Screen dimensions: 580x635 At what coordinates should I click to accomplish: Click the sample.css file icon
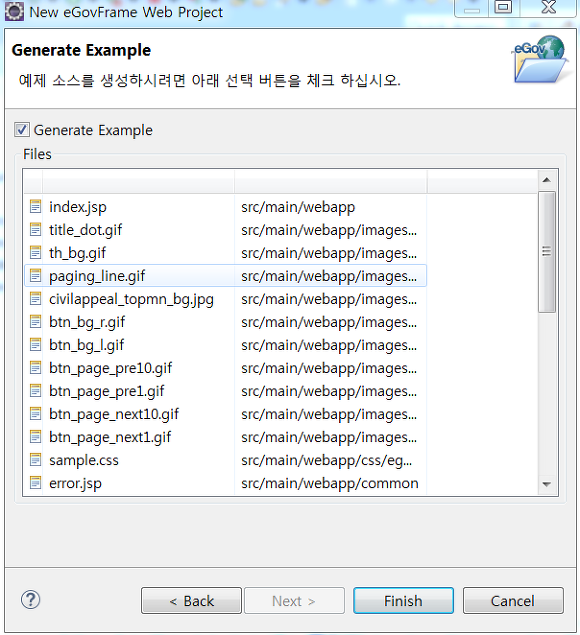point(36,460)
